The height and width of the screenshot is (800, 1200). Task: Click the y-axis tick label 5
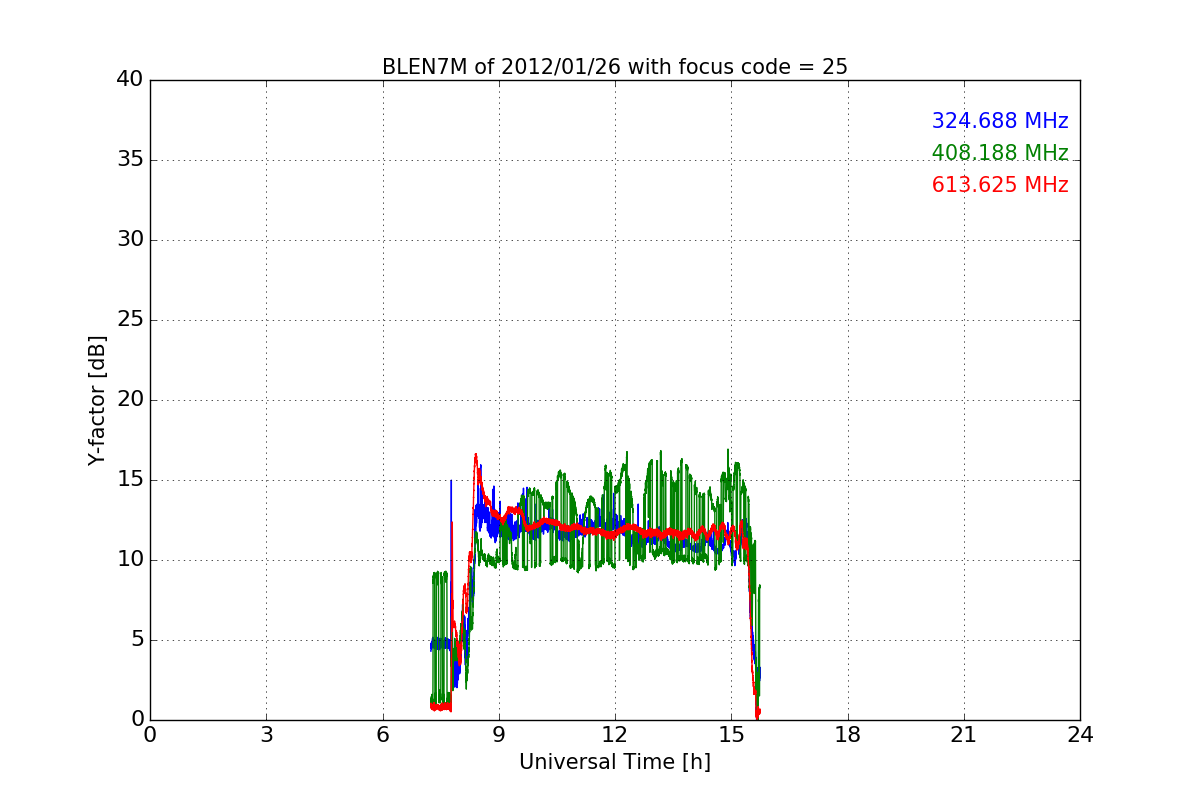click(136, 640)
